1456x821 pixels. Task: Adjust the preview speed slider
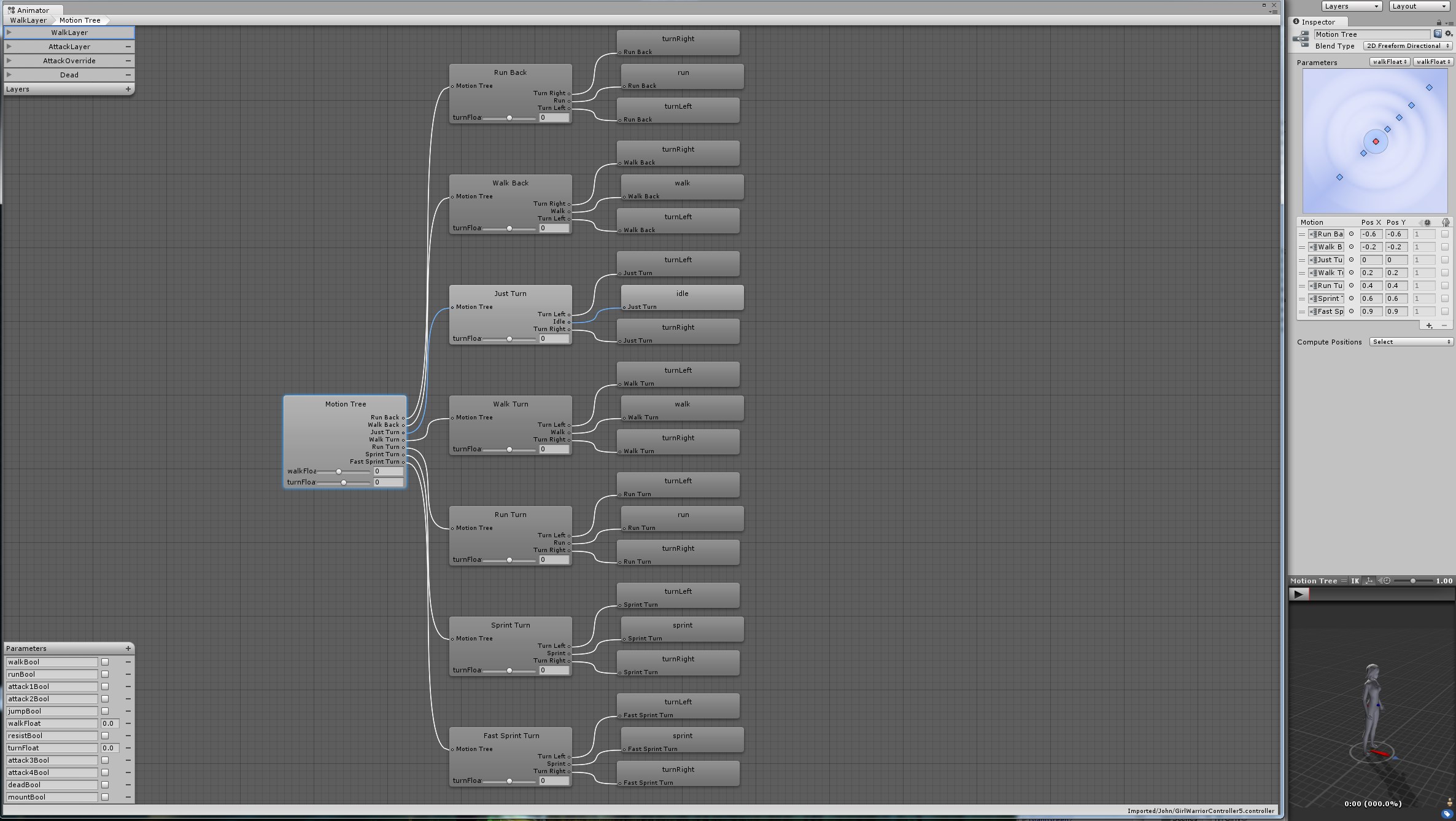(1413, 581)
